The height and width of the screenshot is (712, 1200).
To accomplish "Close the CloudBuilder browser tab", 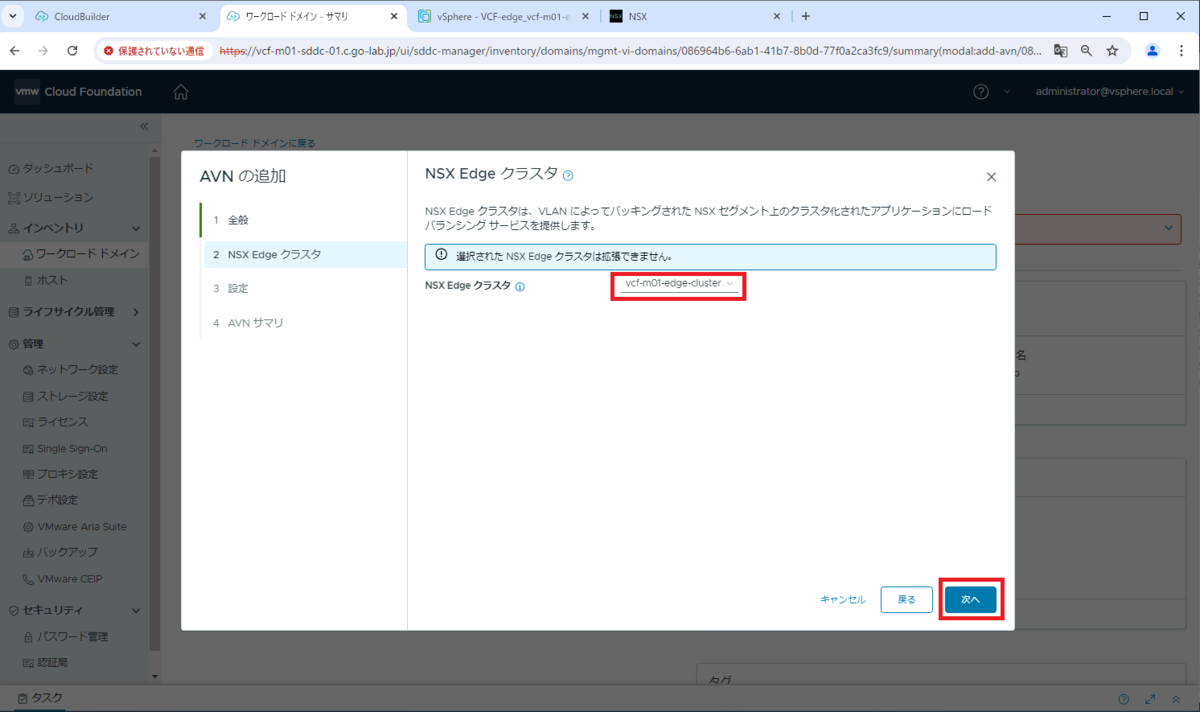I will tap(202, 16).
